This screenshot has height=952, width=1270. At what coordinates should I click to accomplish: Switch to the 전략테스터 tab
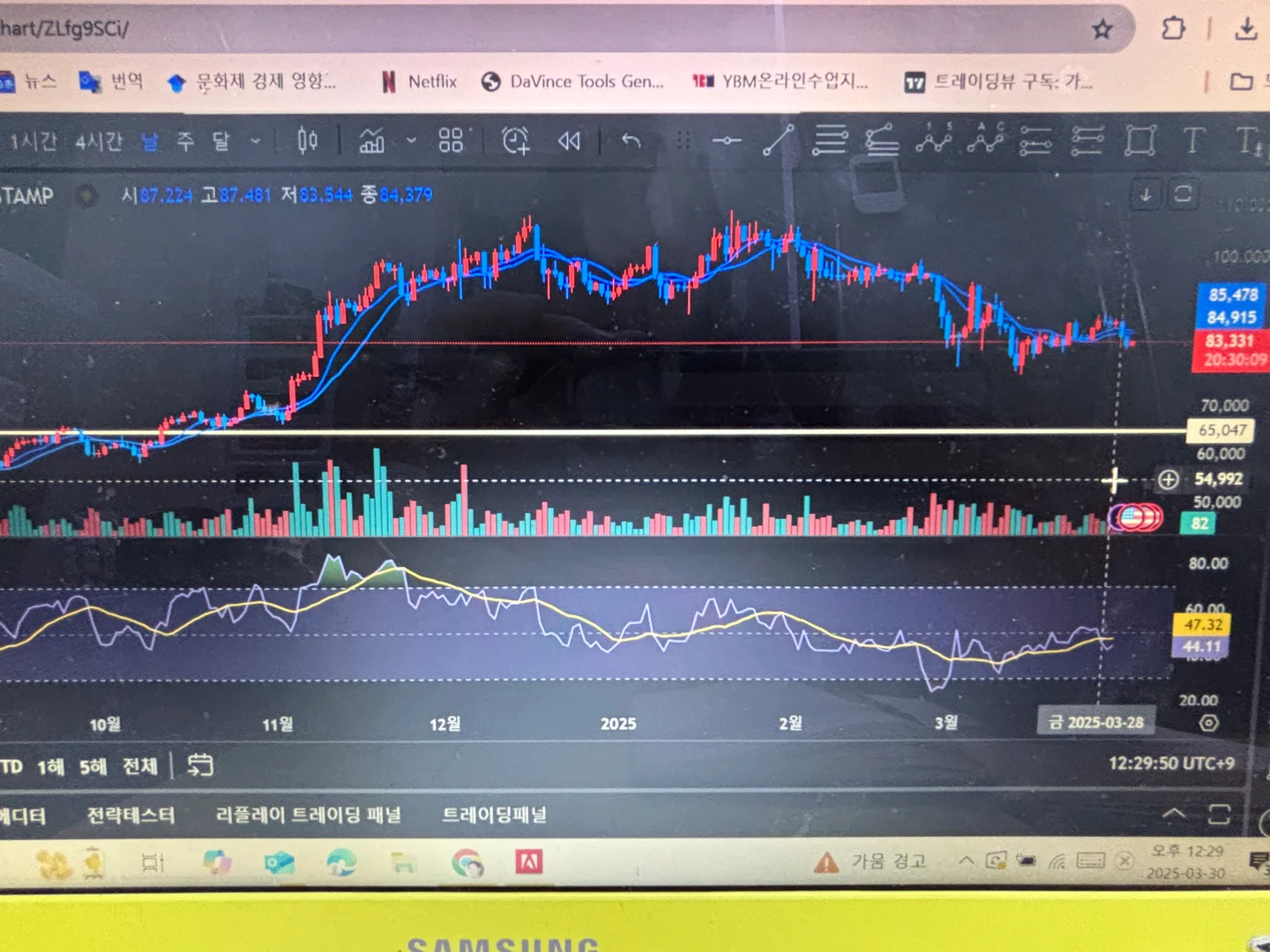coord(131,814)
